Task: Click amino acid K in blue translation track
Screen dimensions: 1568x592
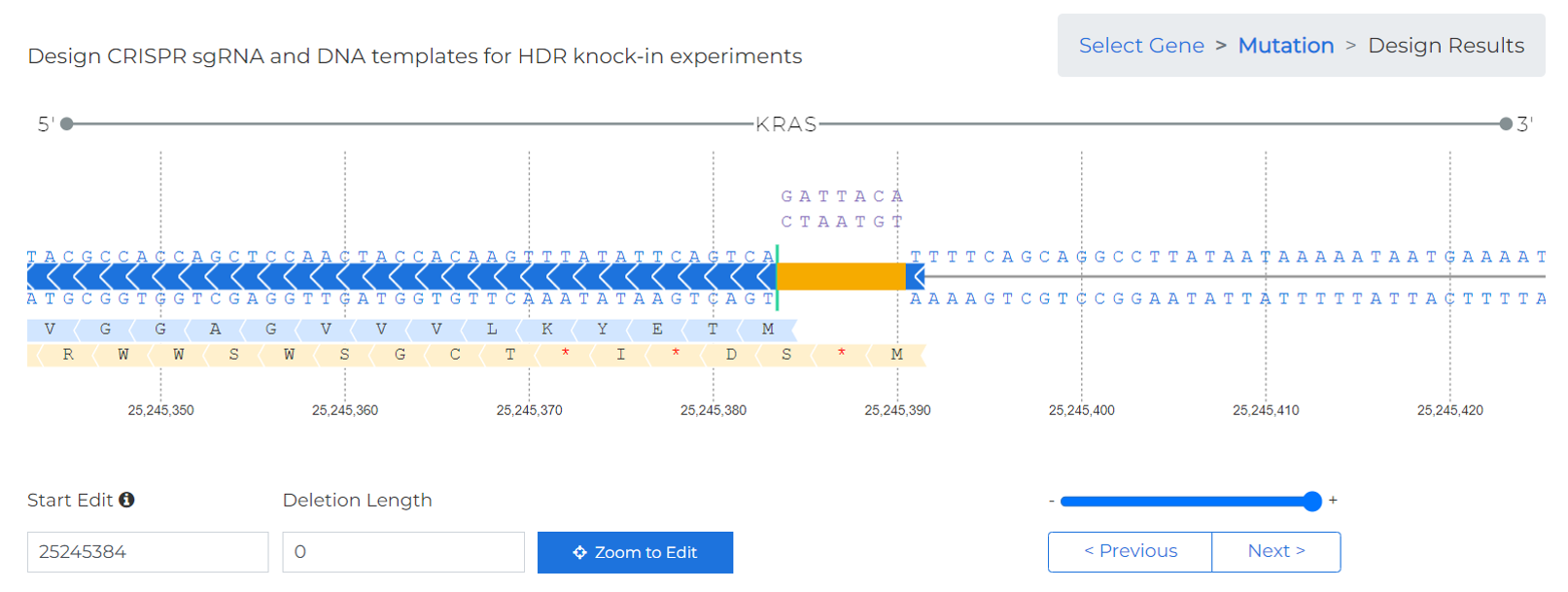Action: [547, 330]
